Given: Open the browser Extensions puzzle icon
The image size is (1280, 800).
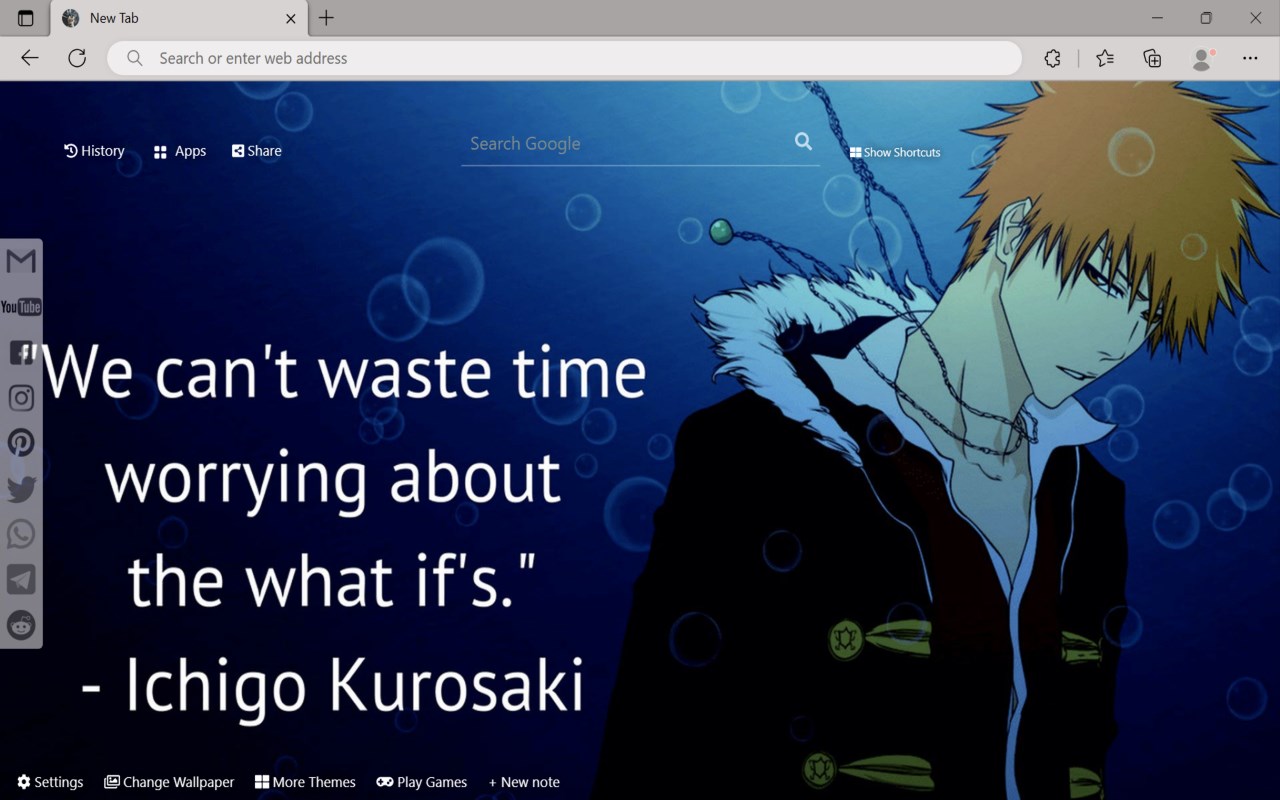Looking at the screenshot, I should (x=1052, y=58).
